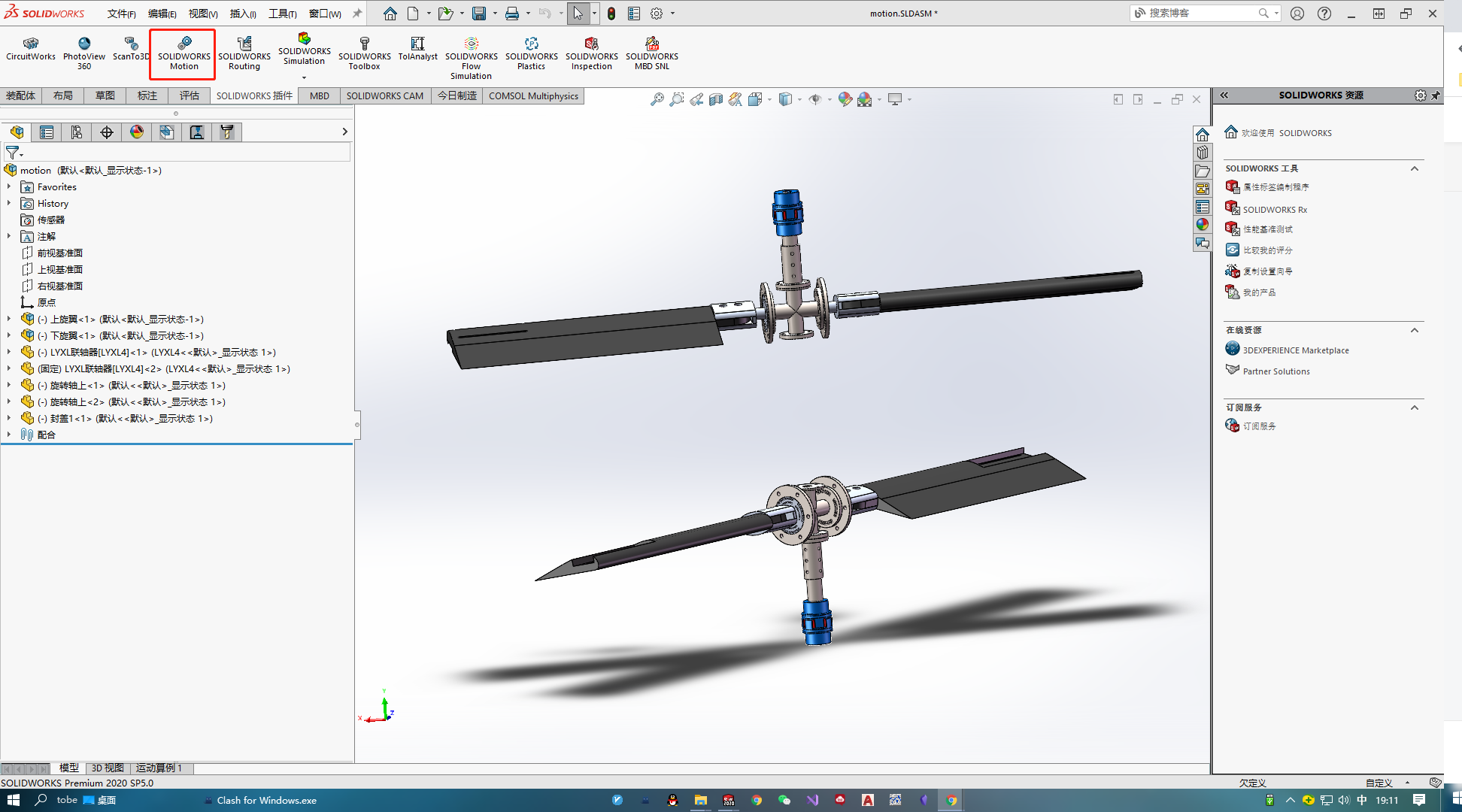The image size is (1462, 812).
Task: Activate the SOLIDWORKS Motion add-in
Action: click(182, 53)
